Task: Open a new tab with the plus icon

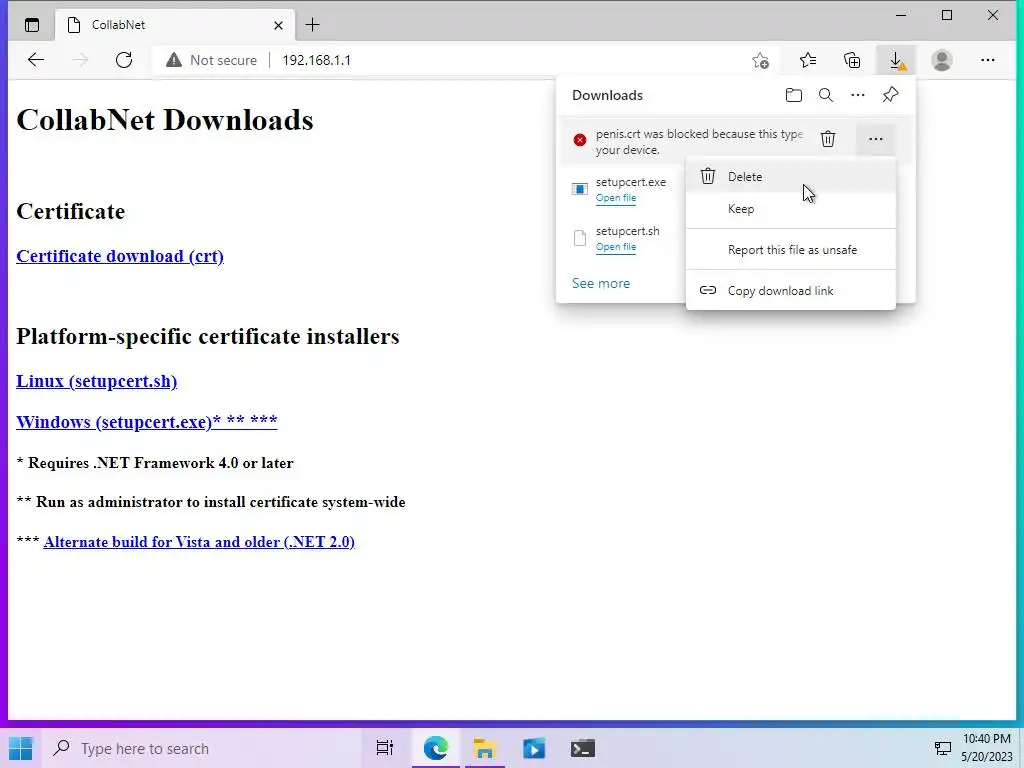Action: 312,25
